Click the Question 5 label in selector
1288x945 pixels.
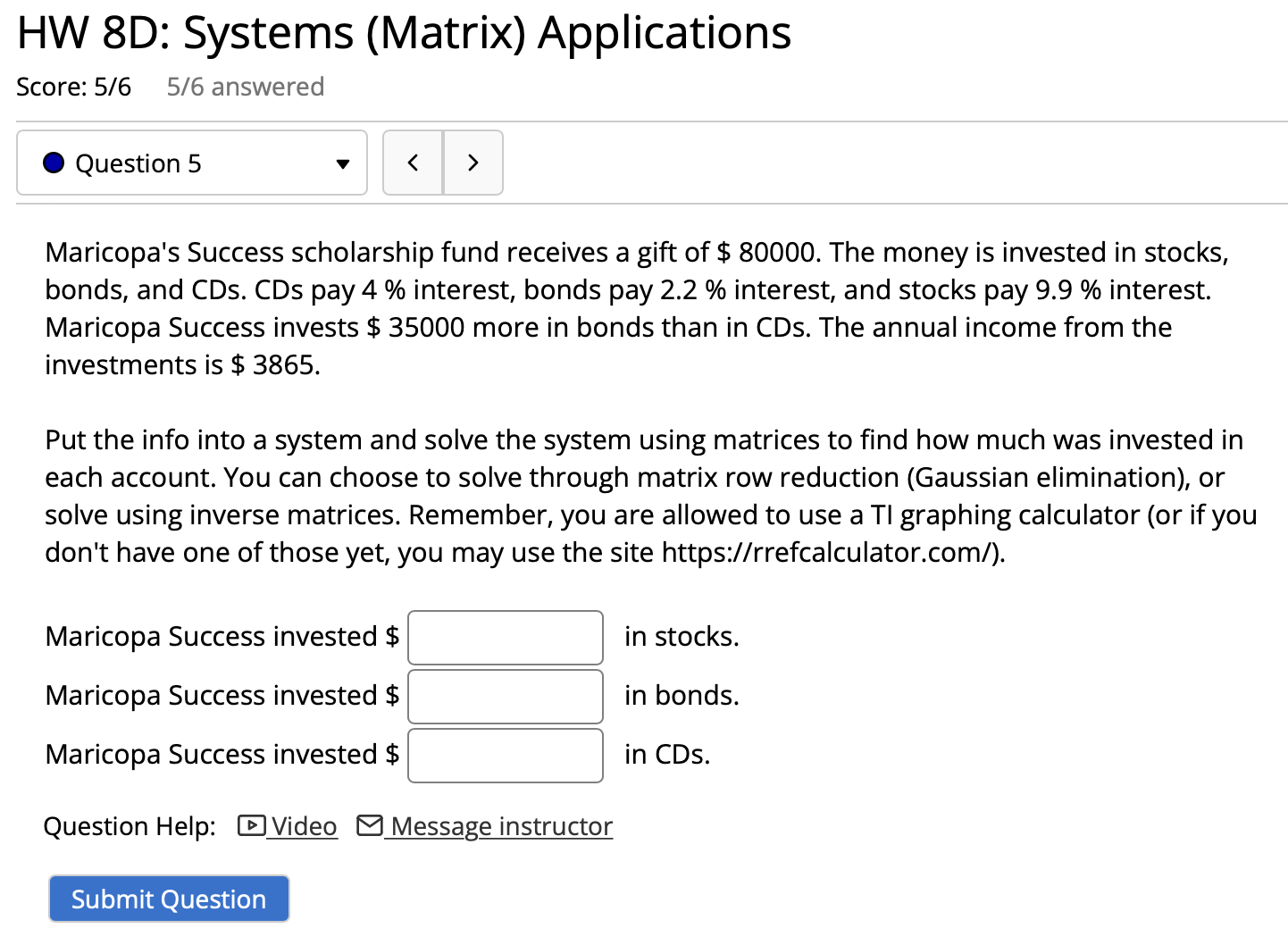[x=139, y=163]
